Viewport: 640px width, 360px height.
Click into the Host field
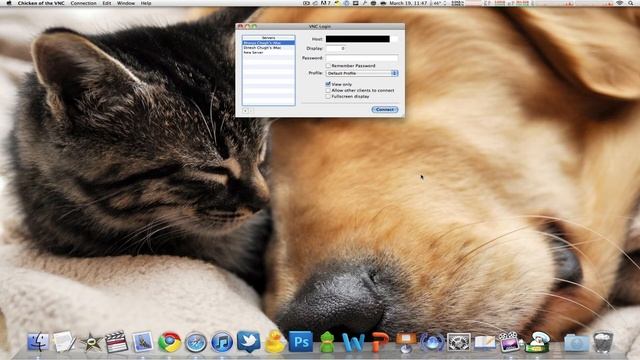(362, 39)
